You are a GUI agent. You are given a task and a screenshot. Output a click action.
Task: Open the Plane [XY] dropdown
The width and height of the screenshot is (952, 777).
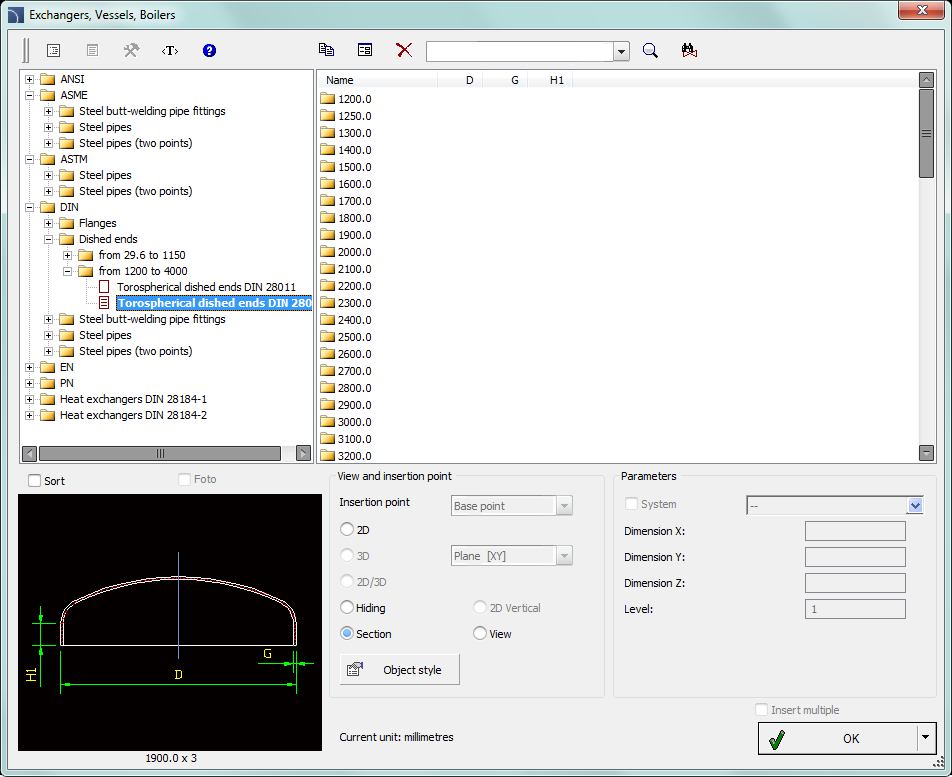click(564, 555)
